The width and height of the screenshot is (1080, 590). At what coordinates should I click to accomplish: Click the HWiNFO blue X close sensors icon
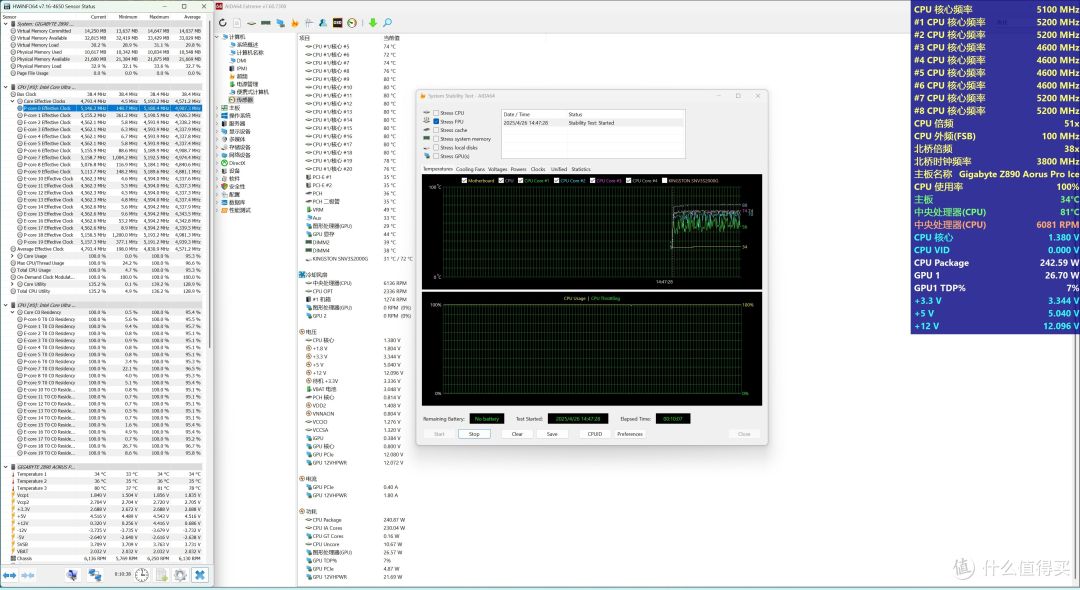pos(200,574)
